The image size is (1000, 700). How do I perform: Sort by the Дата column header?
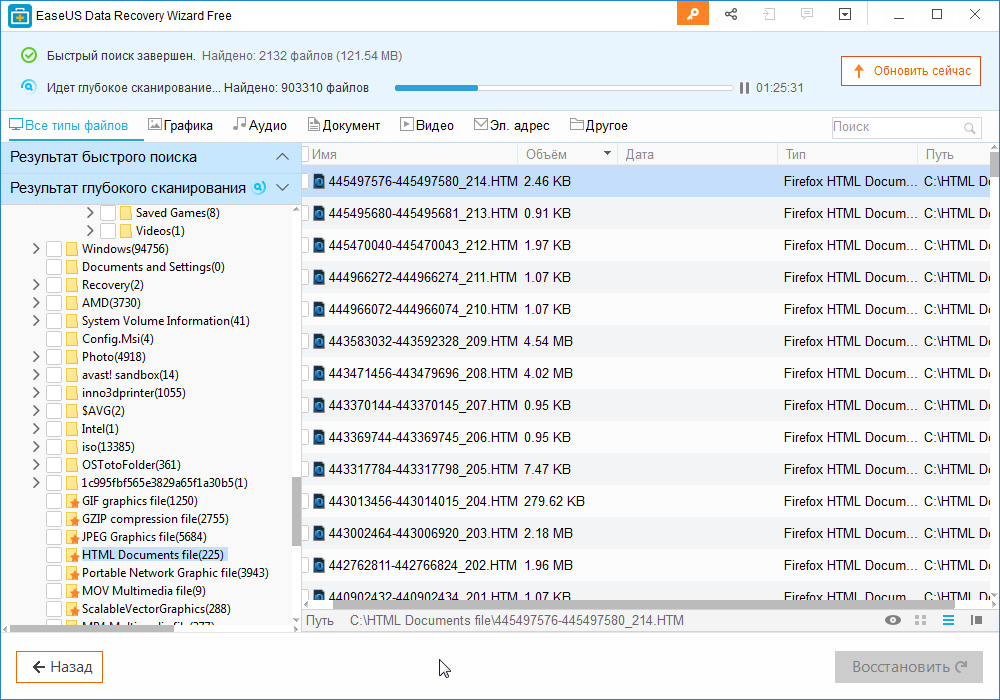[640, 154]
